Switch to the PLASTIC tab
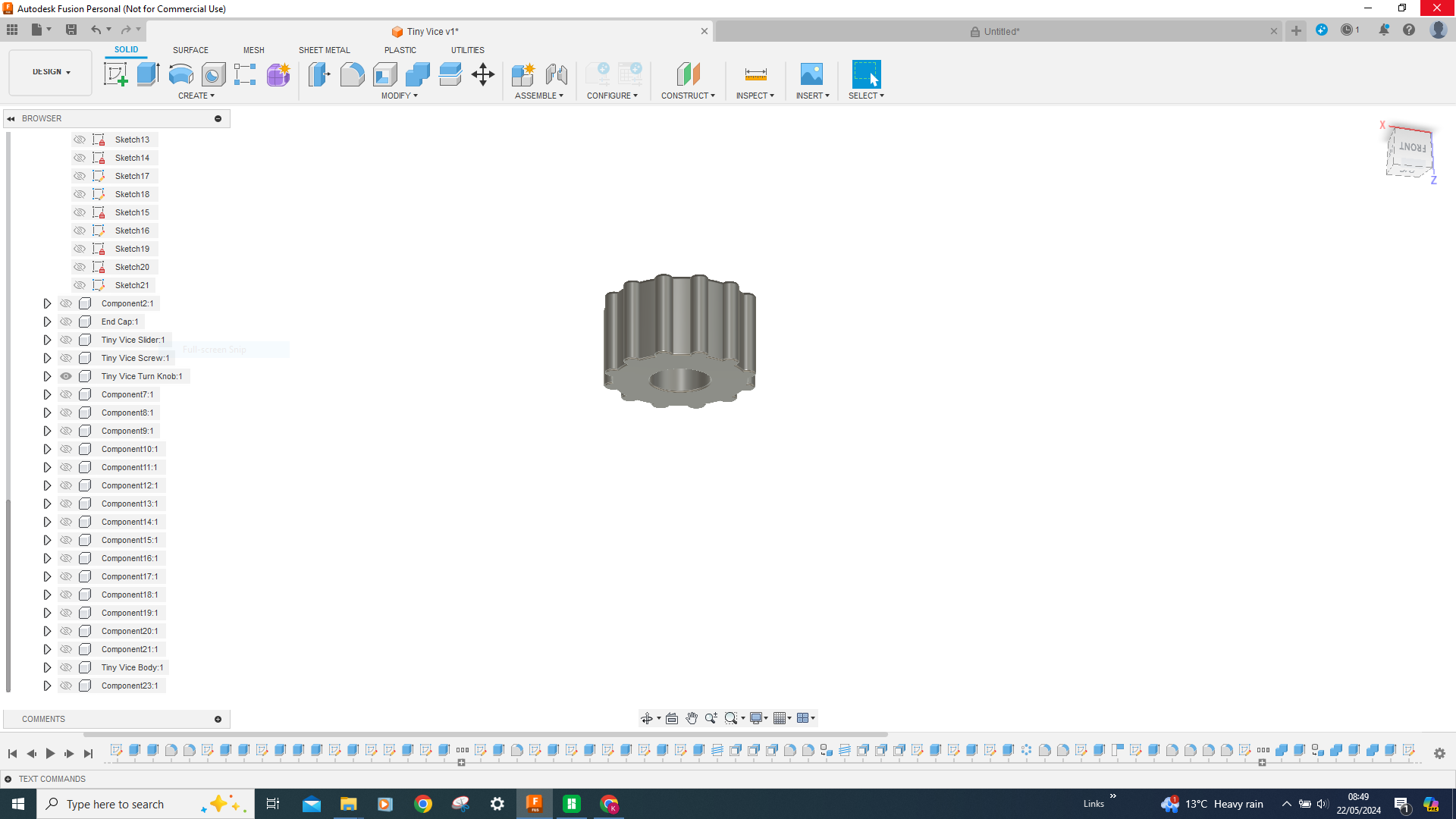The width and height of the screenshot is (1456, 819). point(400,50)
